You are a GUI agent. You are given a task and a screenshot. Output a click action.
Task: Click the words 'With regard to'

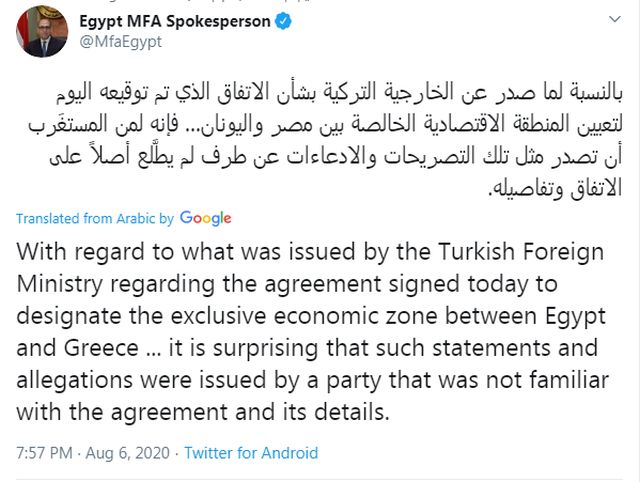click(86, 251)
